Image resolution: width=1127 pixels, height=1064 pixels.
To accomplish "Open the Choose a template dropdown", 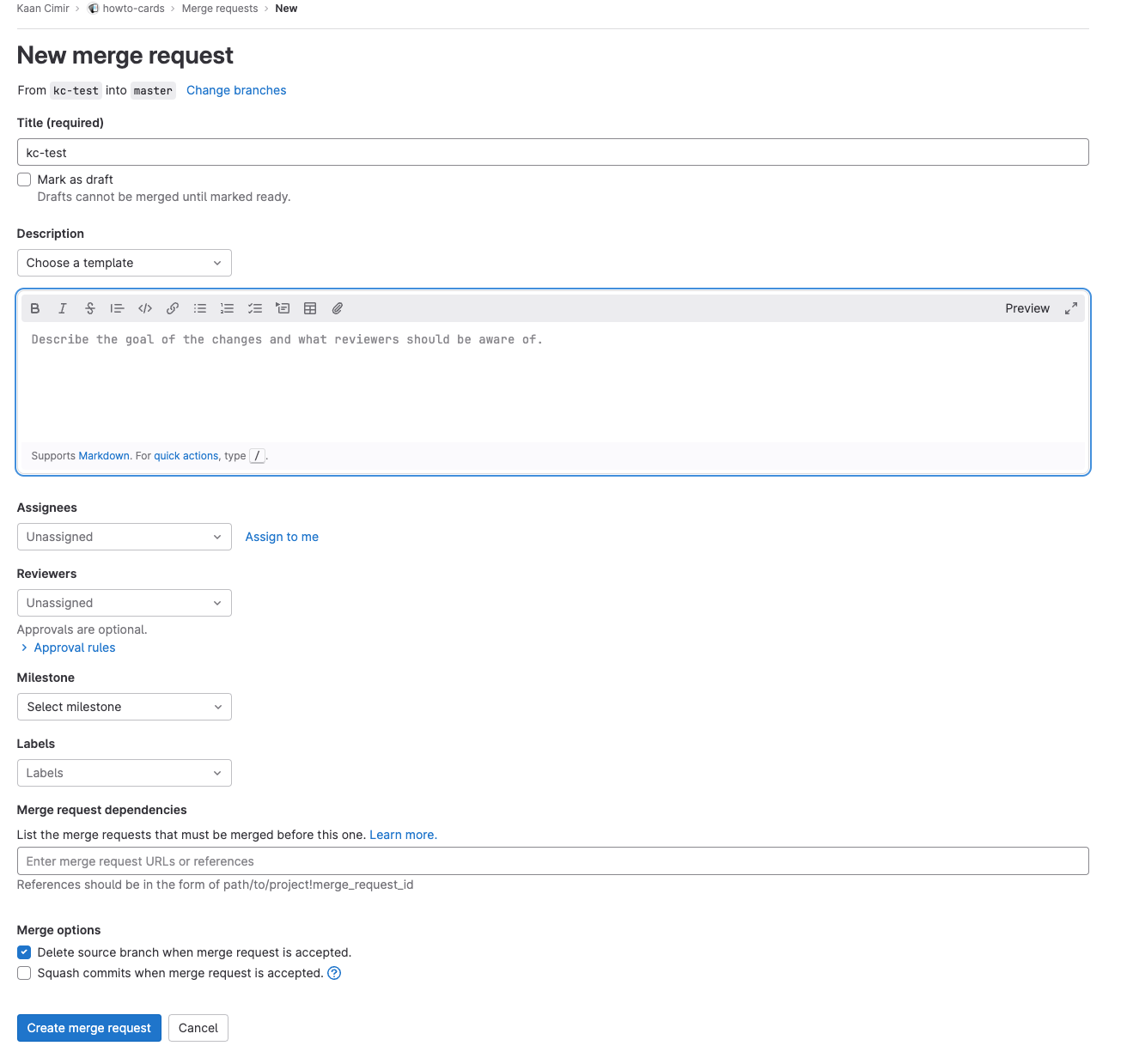I will 125,263.
